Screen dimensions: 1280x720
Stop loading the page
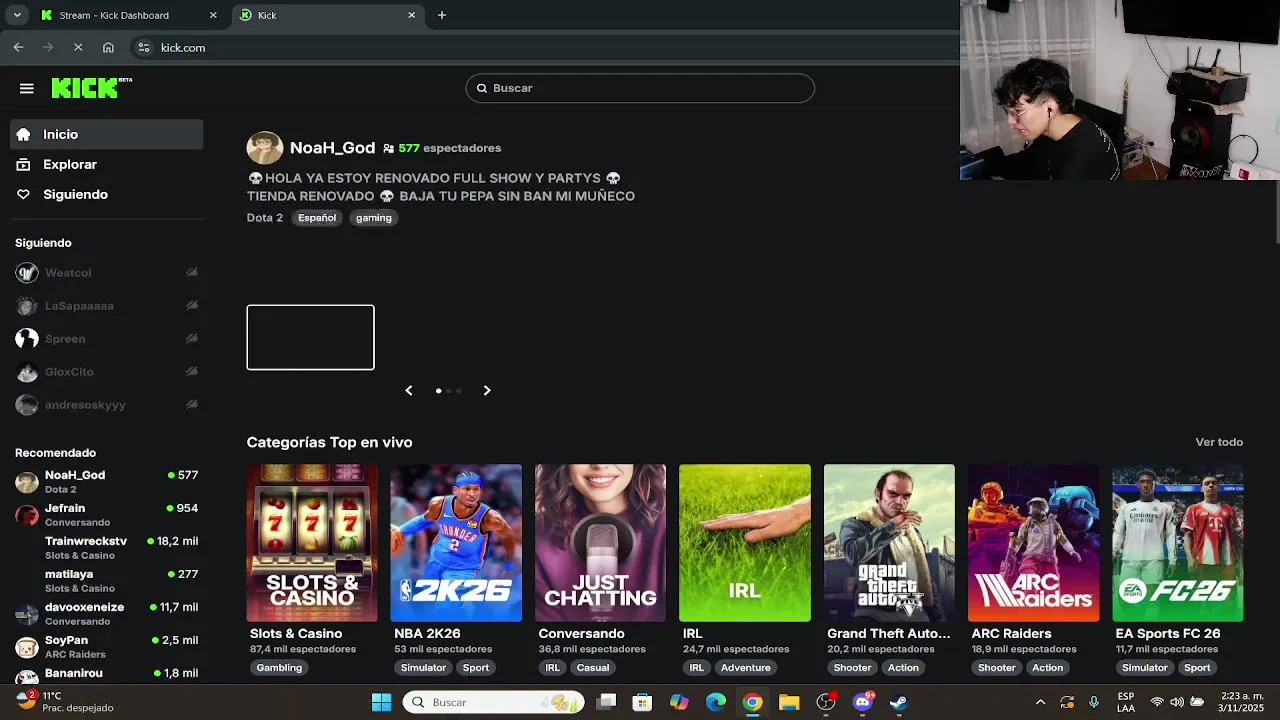tap(78, 47)
